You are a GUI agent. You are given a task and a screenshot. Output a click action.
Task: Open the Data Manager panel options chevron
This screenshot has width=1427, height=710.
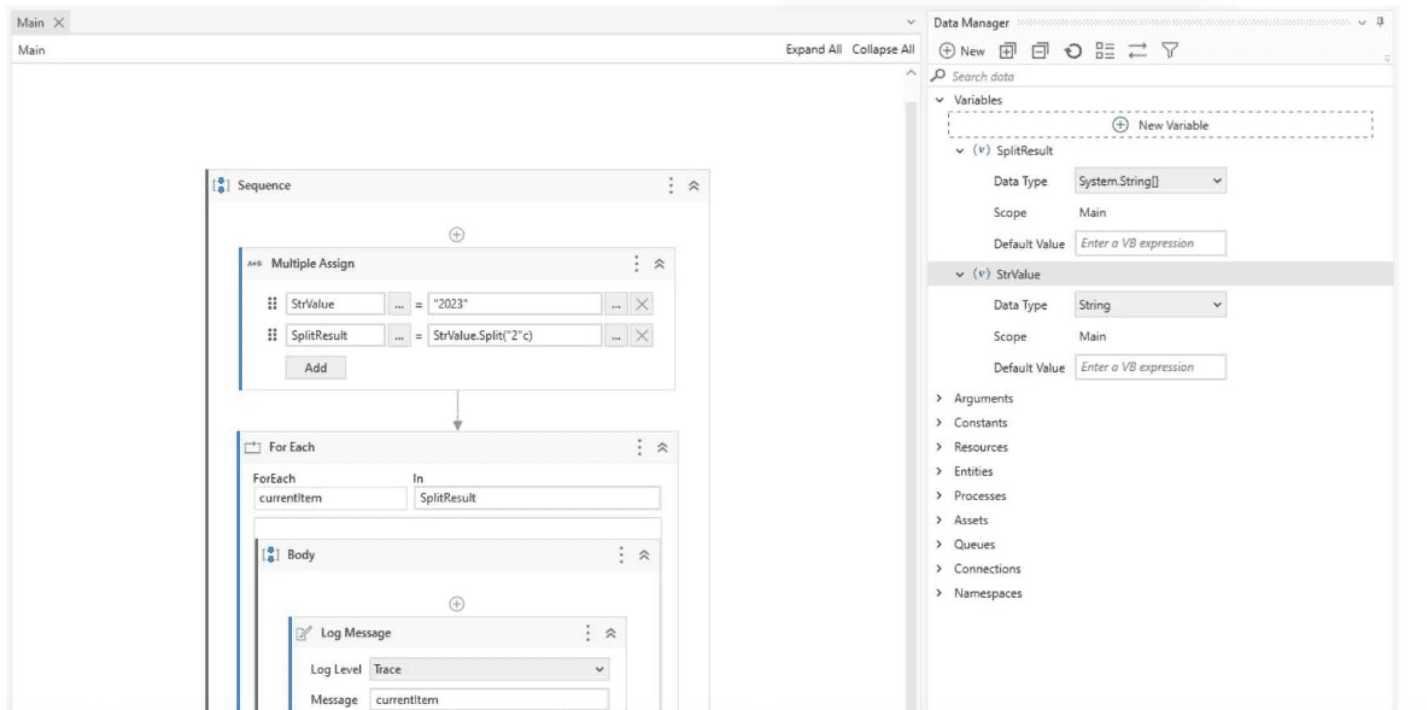(x=1364, y=22)
